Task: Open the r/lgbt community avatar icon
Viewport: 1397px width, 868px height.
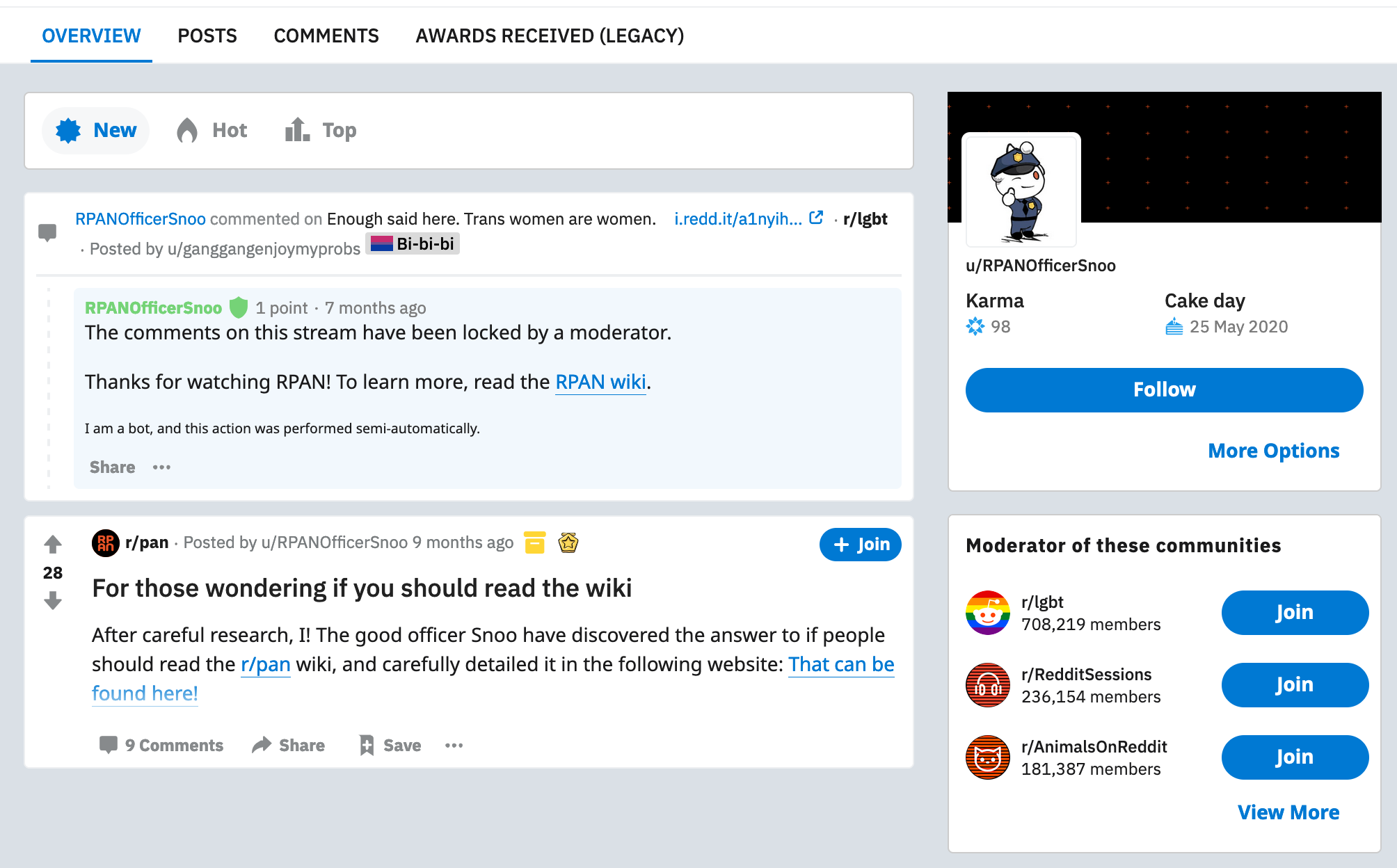Action: [x=987, y=613]
